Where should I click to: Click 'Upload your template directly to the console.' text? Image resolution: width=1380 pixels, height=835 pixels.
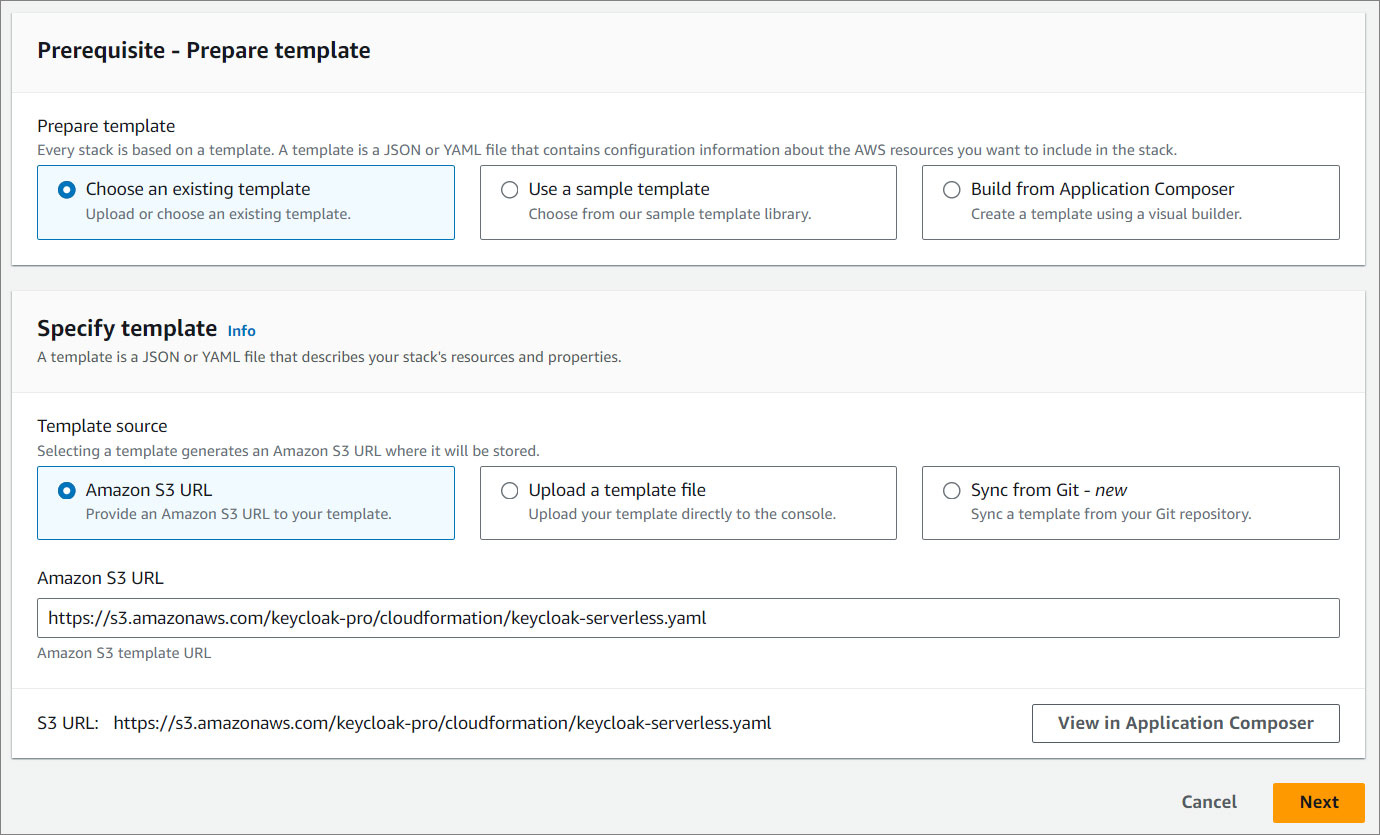click(x=682, y=514)
